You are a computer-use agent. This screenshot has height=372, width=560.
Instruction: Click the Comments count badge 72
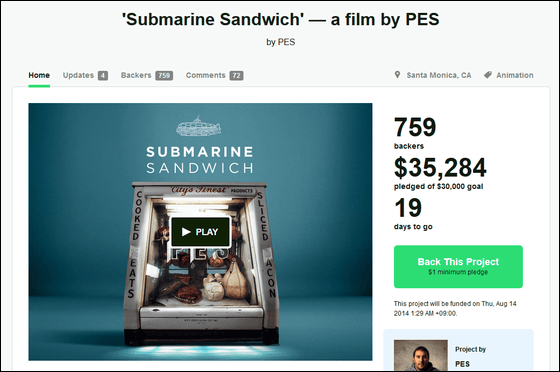click(x=236, y=76)
